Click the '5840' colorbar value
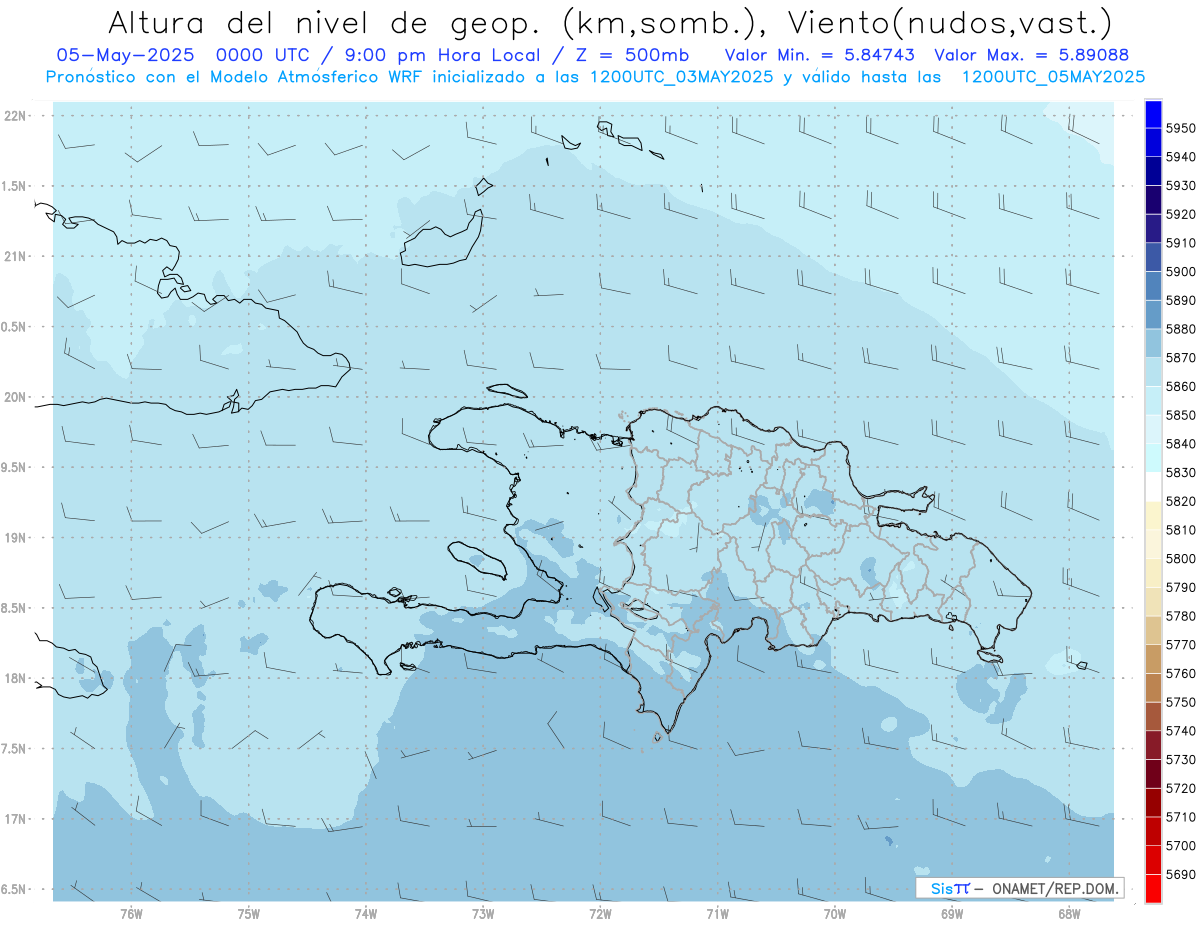 coord(1181,443)
